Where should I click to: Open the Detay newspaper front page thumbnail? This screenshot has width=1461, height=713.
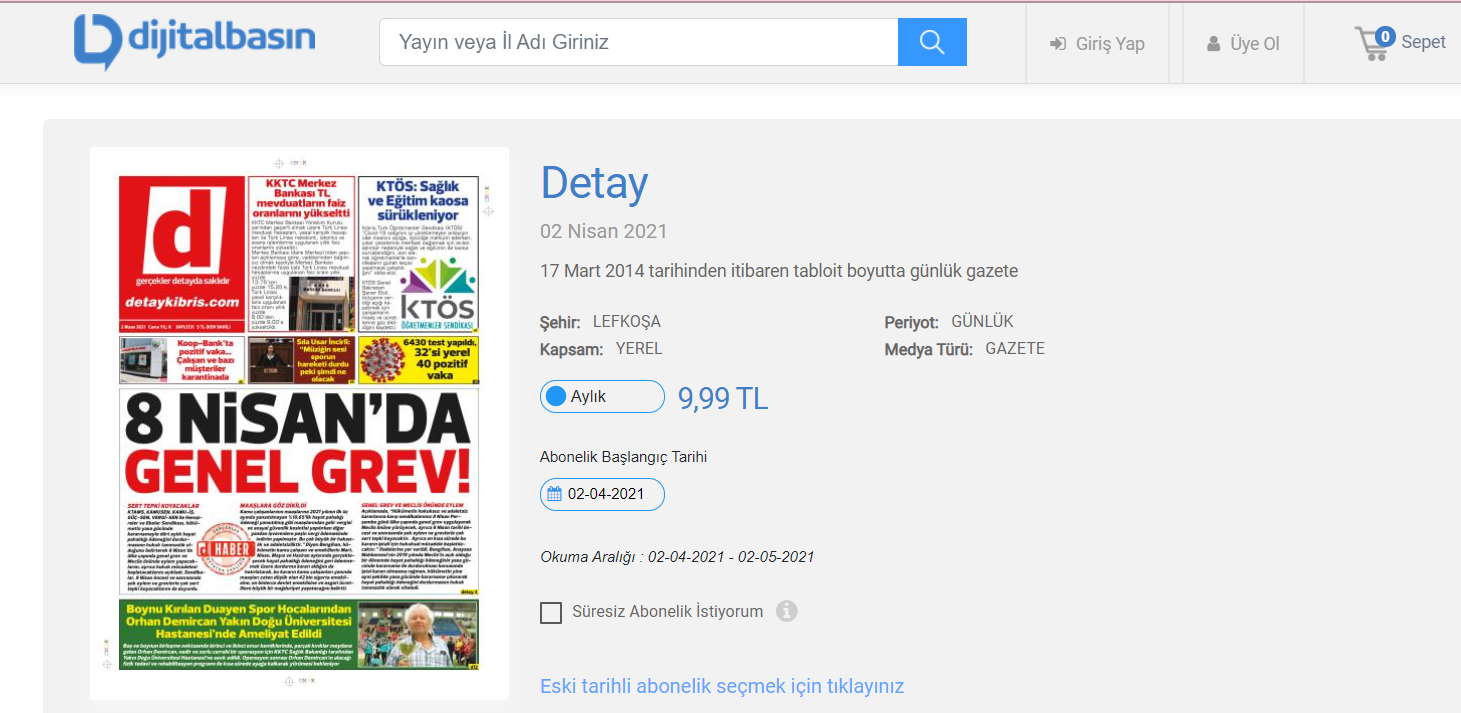(x=299, y=423)
